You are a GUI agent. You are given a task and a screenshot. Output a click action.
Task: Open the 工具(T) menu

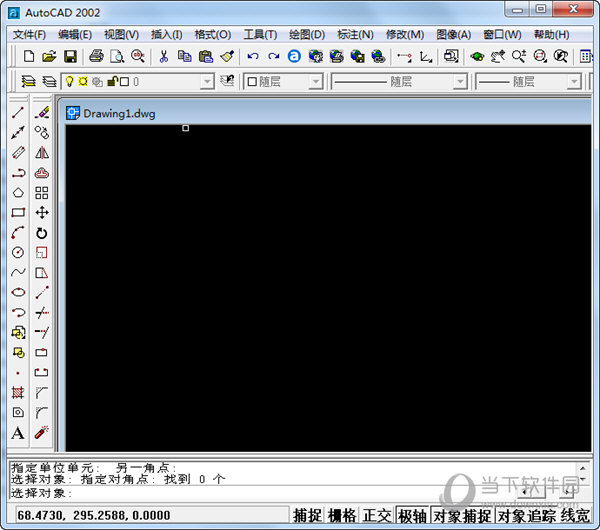coord(260,35)
